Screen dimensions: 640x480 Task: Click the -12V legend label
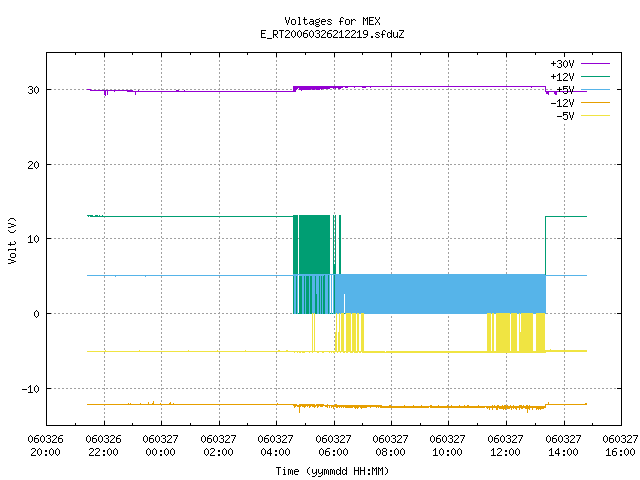tap(562, 103)
